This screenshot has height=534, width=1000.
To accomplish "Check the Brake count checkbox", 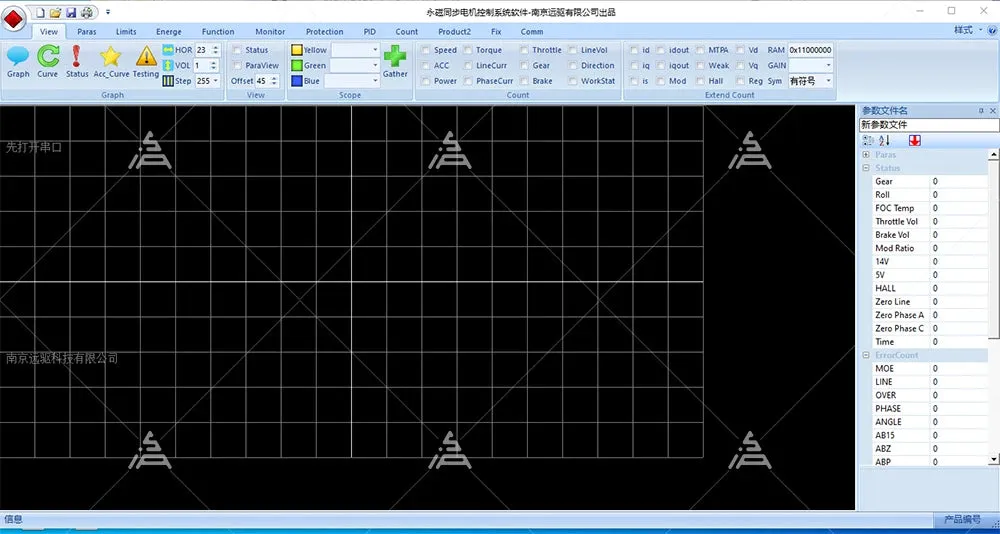I will (x=524, y=81).
